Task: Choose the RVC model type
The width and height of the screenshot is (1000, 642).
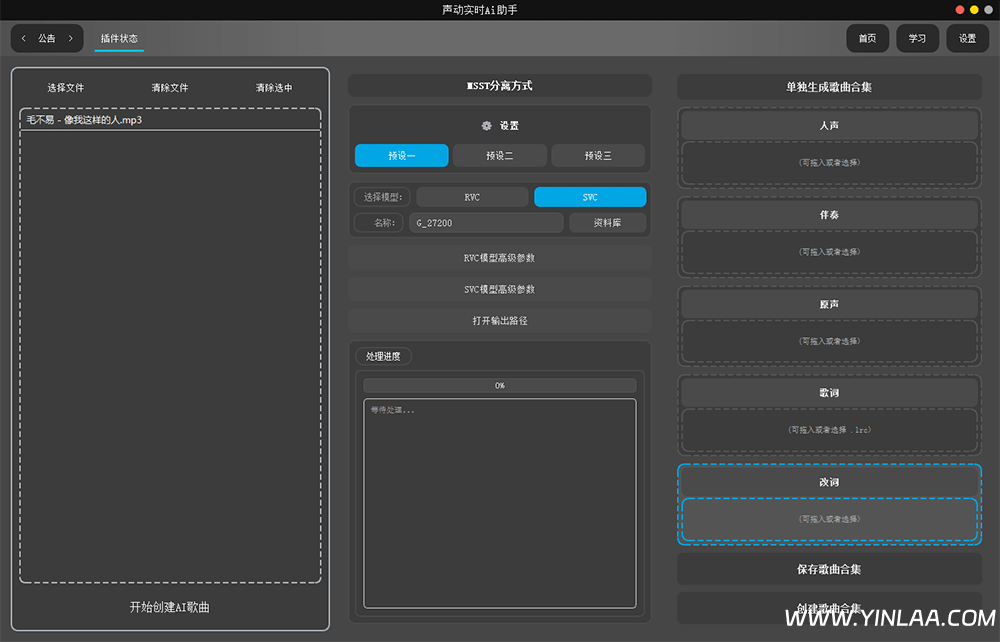Action: tap(472, 197)
